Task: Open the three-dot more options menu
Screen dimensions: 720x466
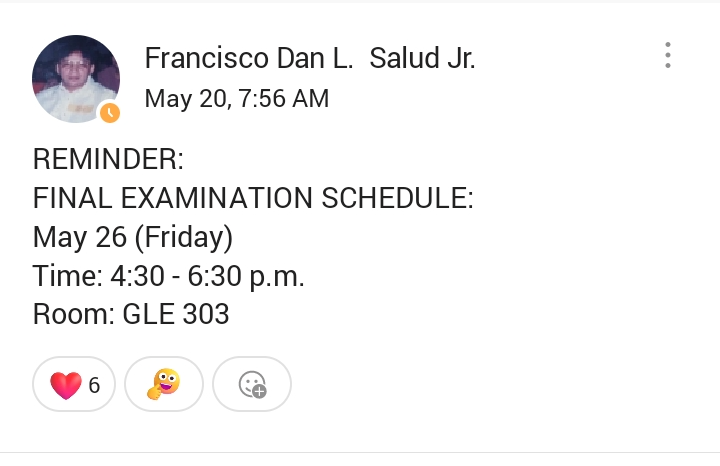Action: pos(668,55)
